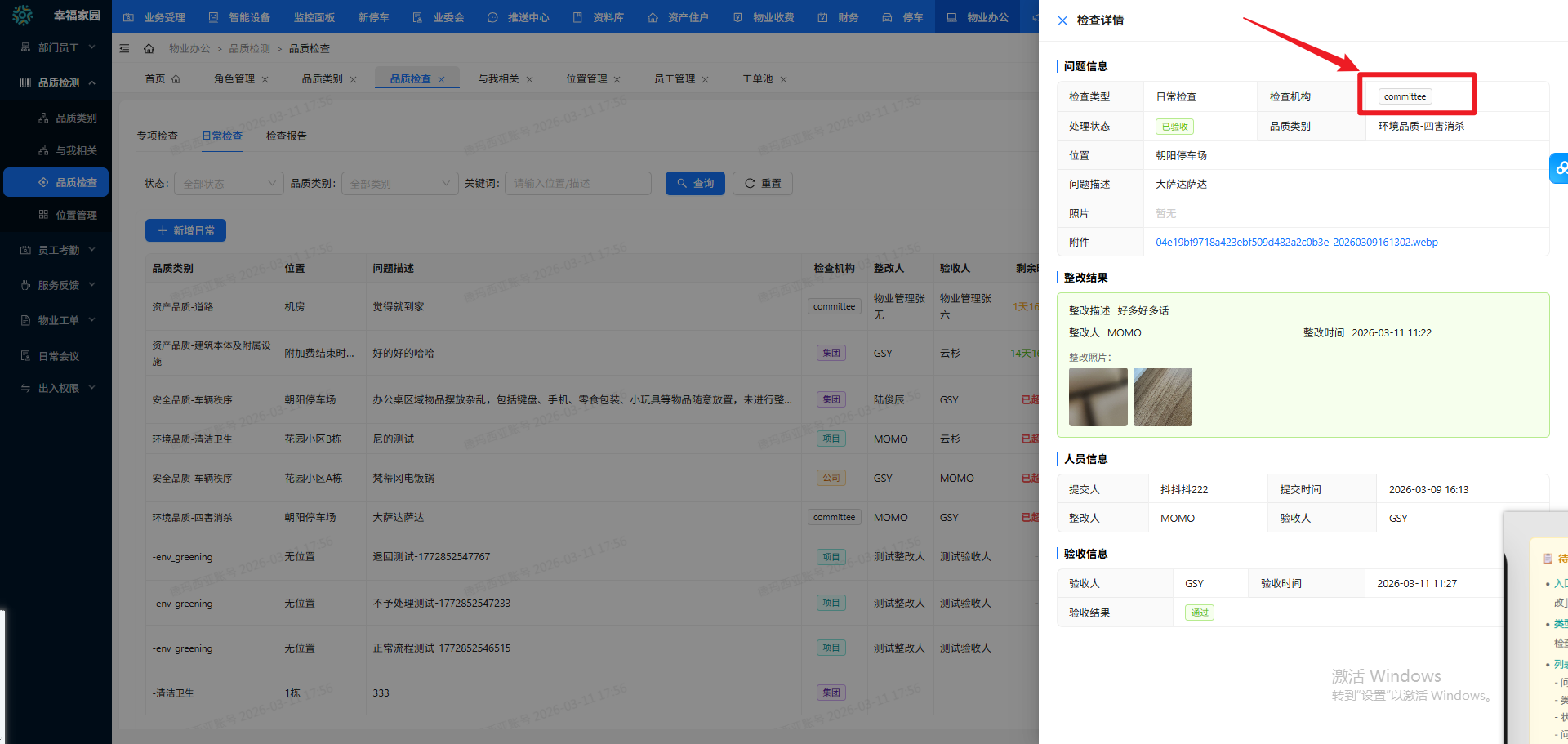Expand the 员工考勤 sidebar menu
1568x744 pixels.
click(58, 251)
